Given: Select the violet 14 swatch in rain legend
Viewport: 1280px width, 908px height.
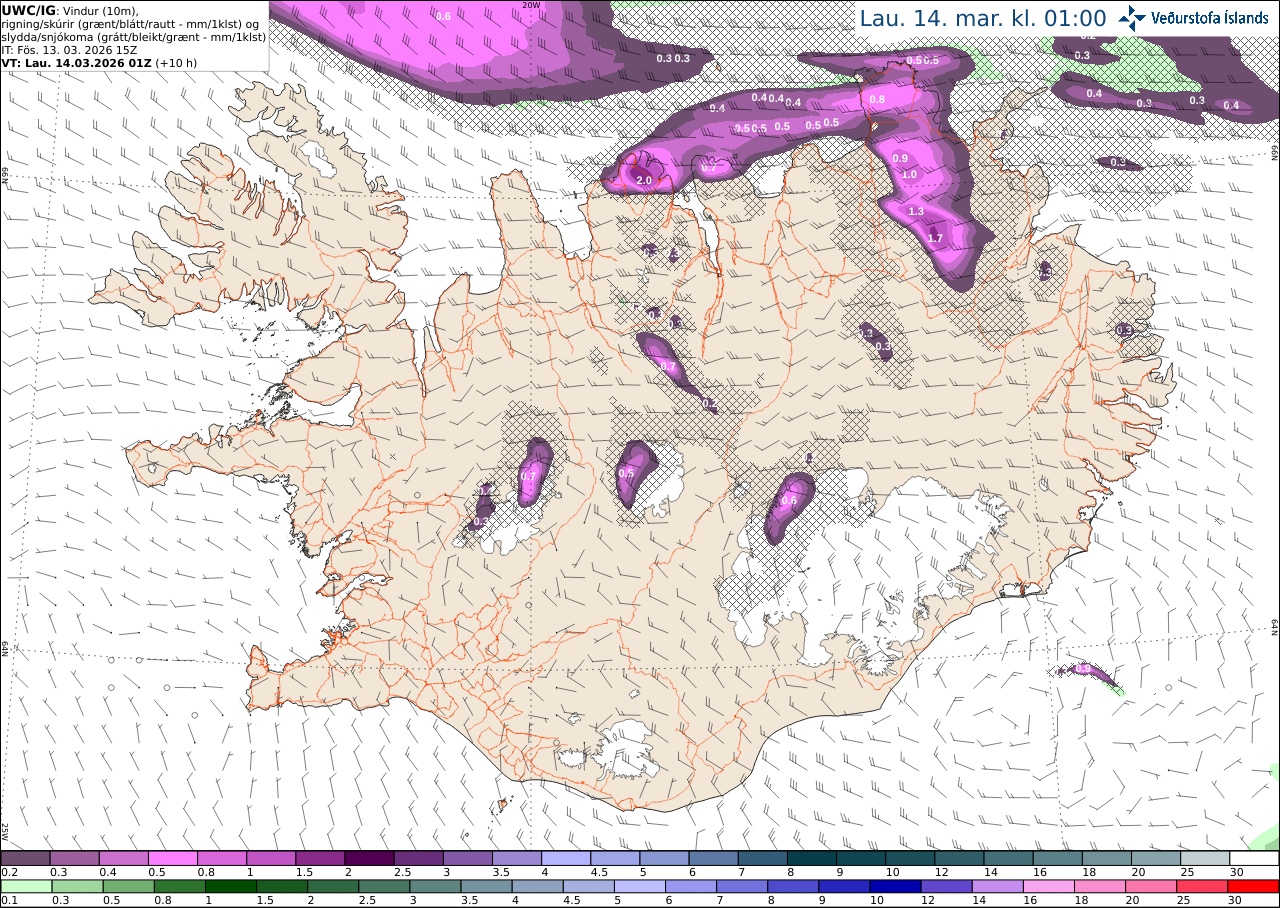Looking at the screenshot, I should click(998, 886).
